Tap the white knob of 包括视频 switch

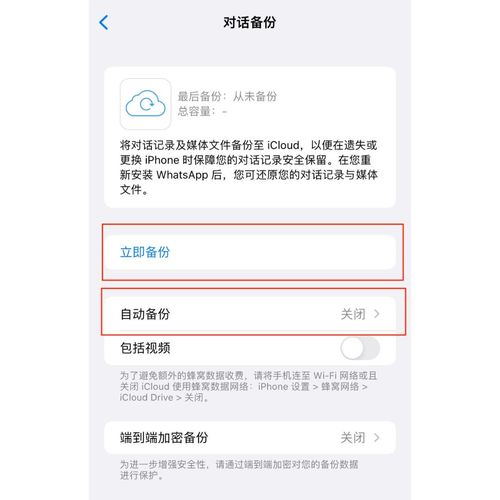[352, 348]
